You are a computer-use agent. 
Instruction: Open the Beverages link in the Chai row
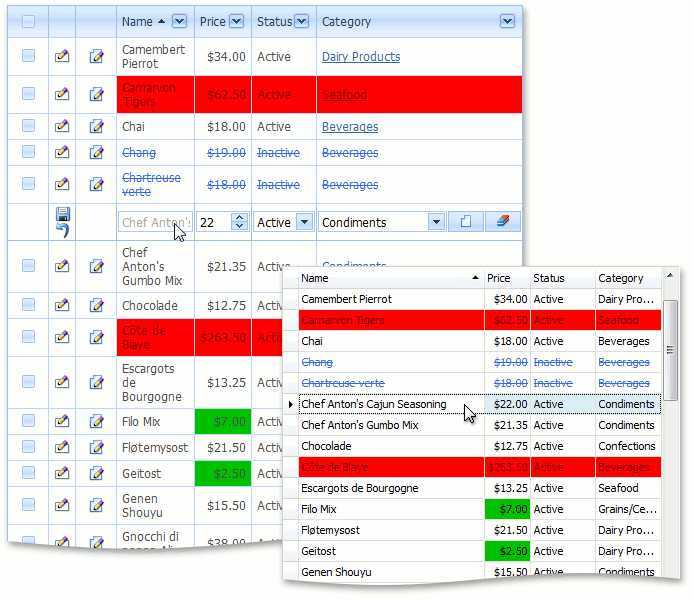(x=350, y=127)
